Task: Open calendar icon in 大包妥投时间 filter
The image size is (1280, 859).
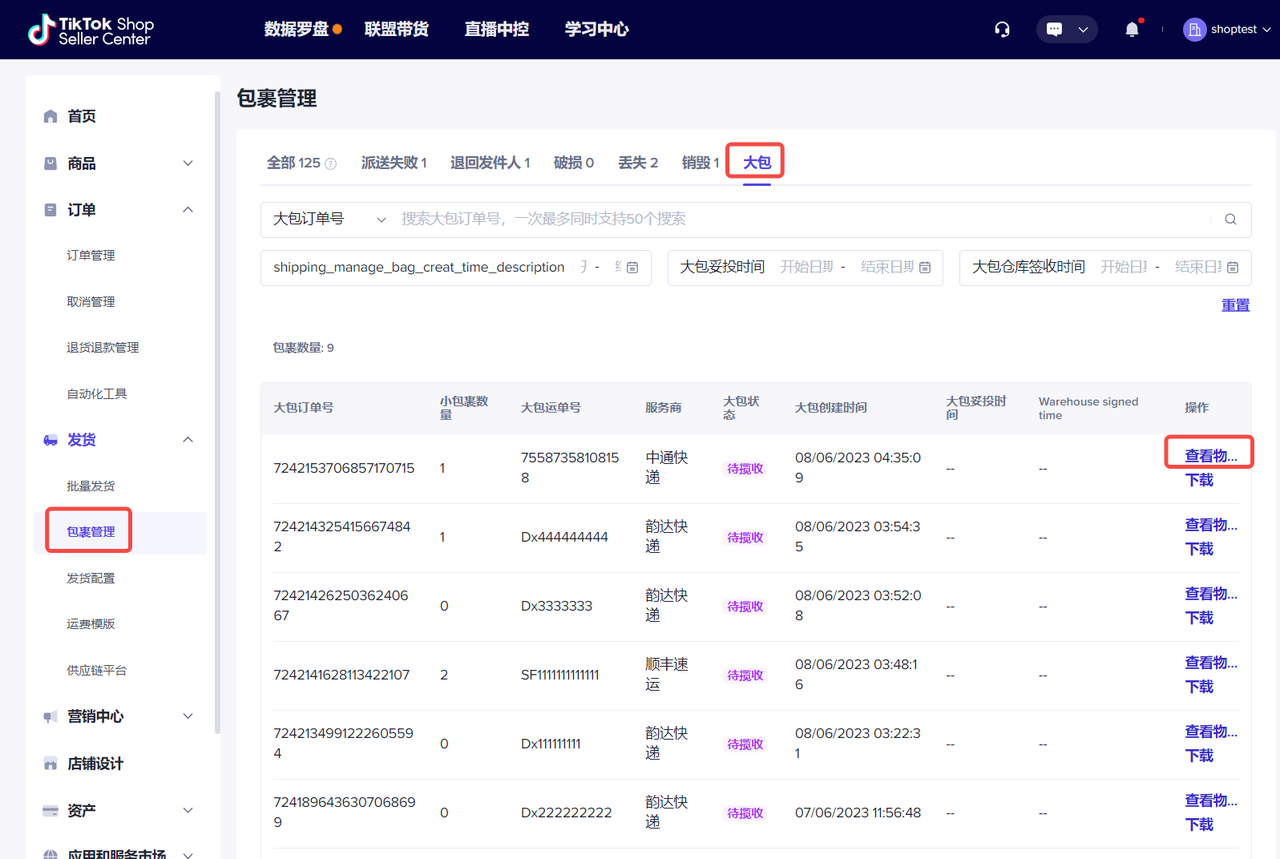Action: click(925, 267)
